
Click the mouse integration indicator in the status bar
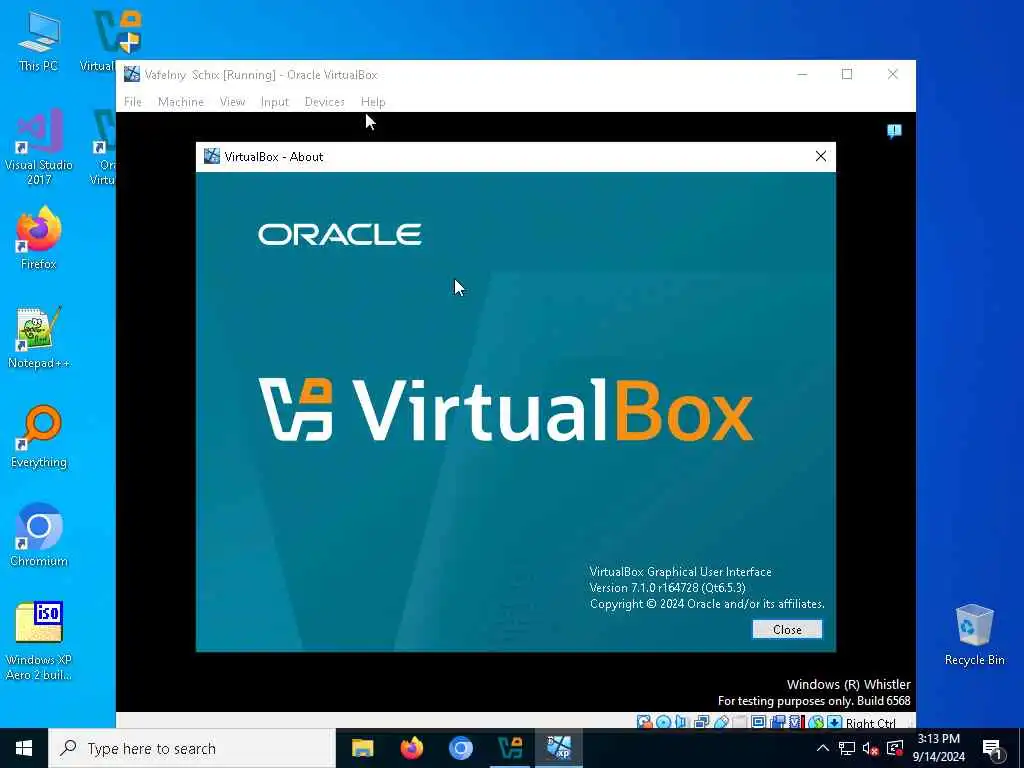tap(816, 722)
